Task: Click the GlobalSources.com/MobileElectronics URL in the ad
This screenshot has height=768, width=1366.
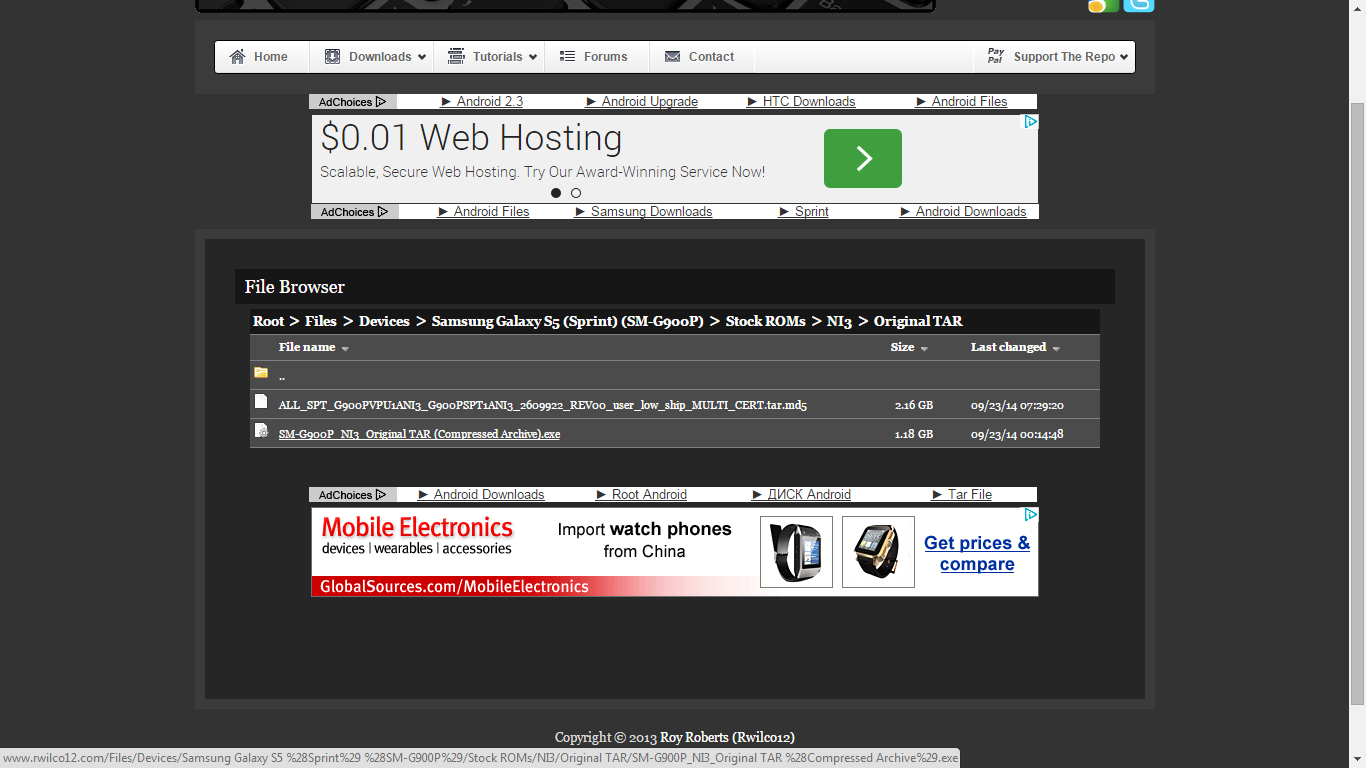Action: (x=454, y=587)
